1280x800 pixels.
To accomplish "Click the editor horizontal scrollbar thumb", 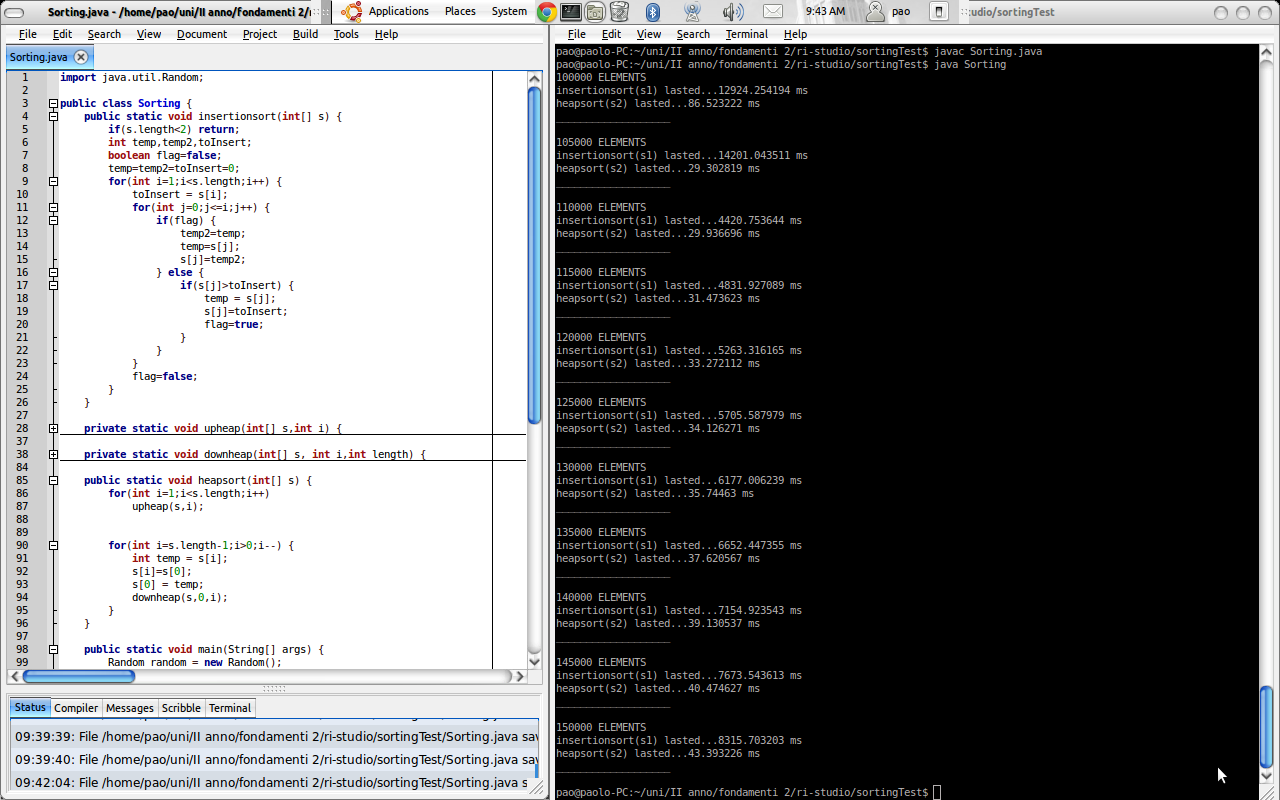I will [78, 676].
